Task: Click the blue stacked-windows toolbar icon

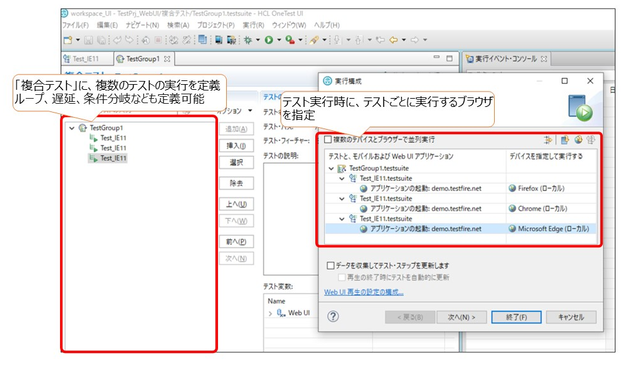Action: click(203, 39)
